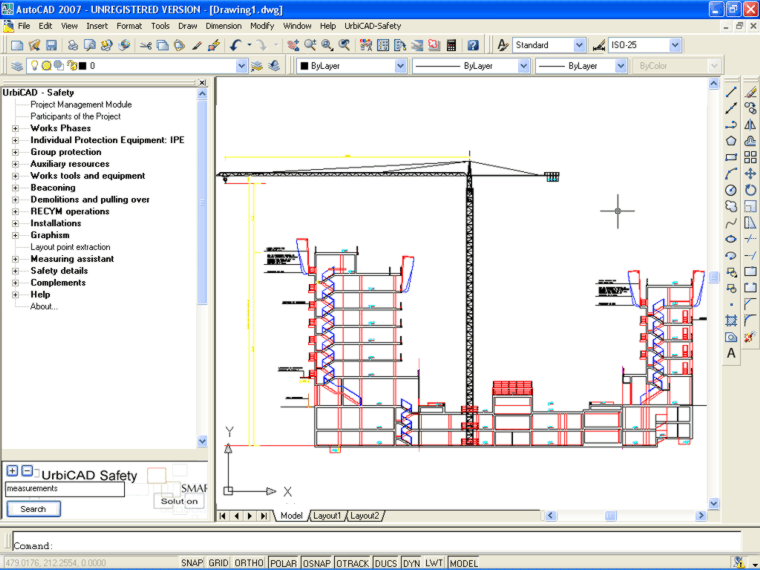Click the command line input area

pyautogui.click(x=377, y=540)
